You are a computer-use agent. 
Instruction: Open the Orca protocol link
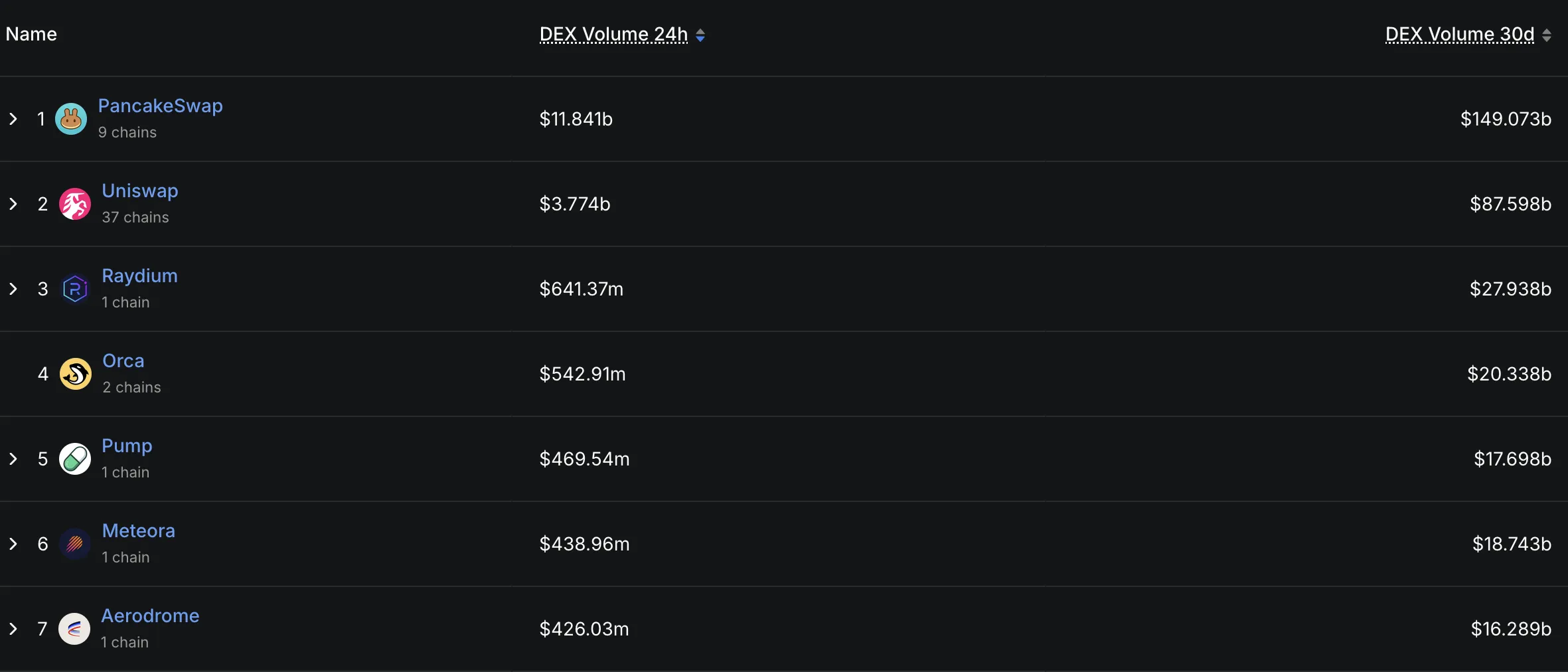(x=123, y=361)
